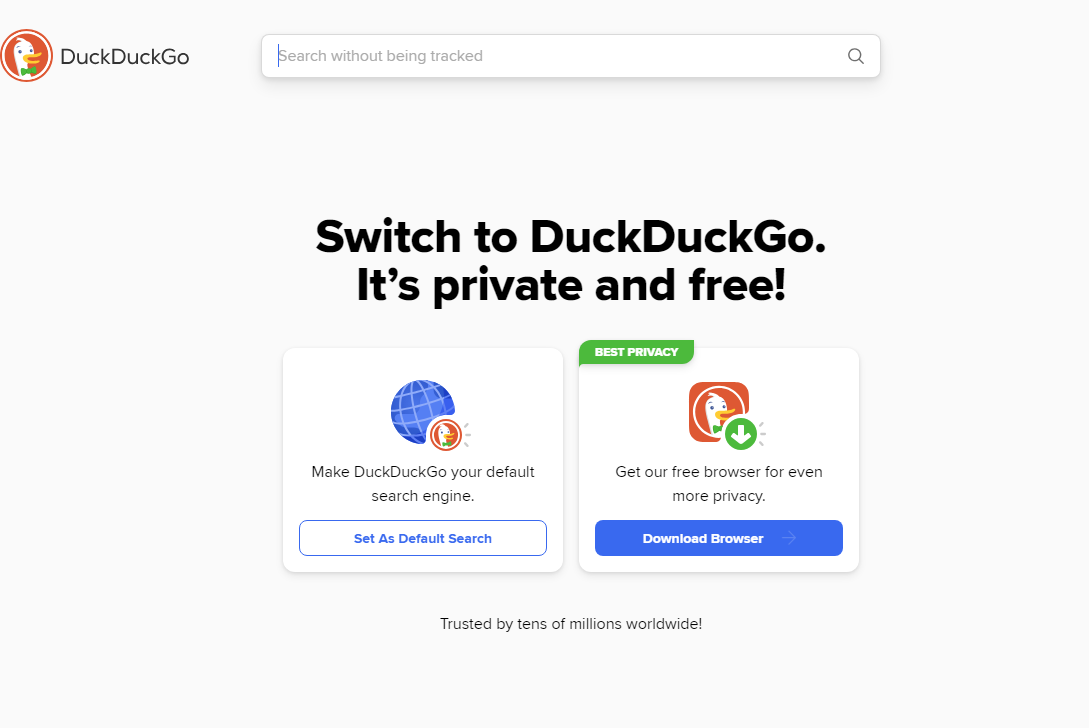Click the arrow icon inside Download Browser
Image resolution: width=1089 pixels, height=728 pixels.
[x=789, y=538]
